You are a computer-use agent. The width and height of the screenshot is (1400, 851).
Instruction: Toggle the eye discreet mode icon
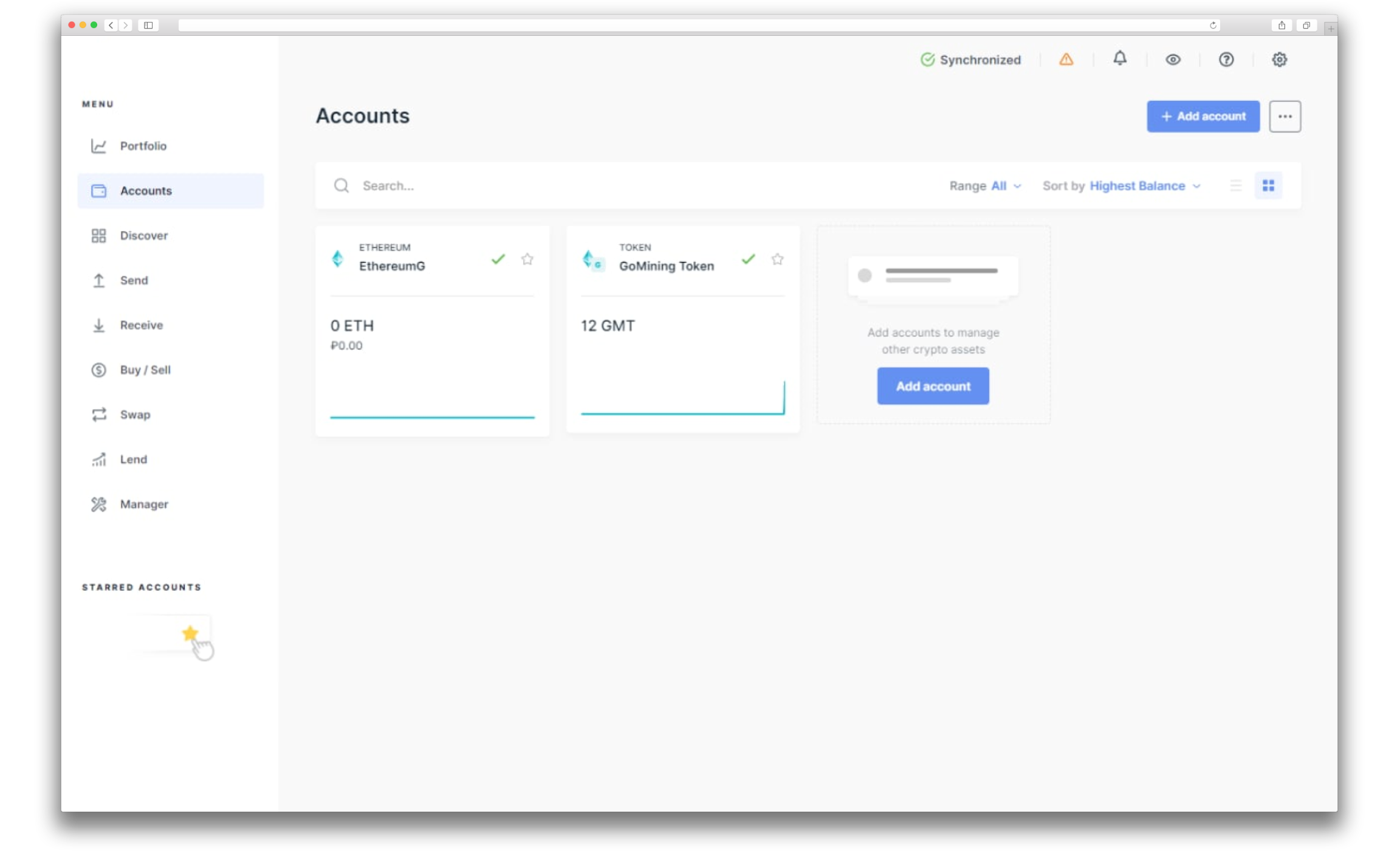[1173, 60]
